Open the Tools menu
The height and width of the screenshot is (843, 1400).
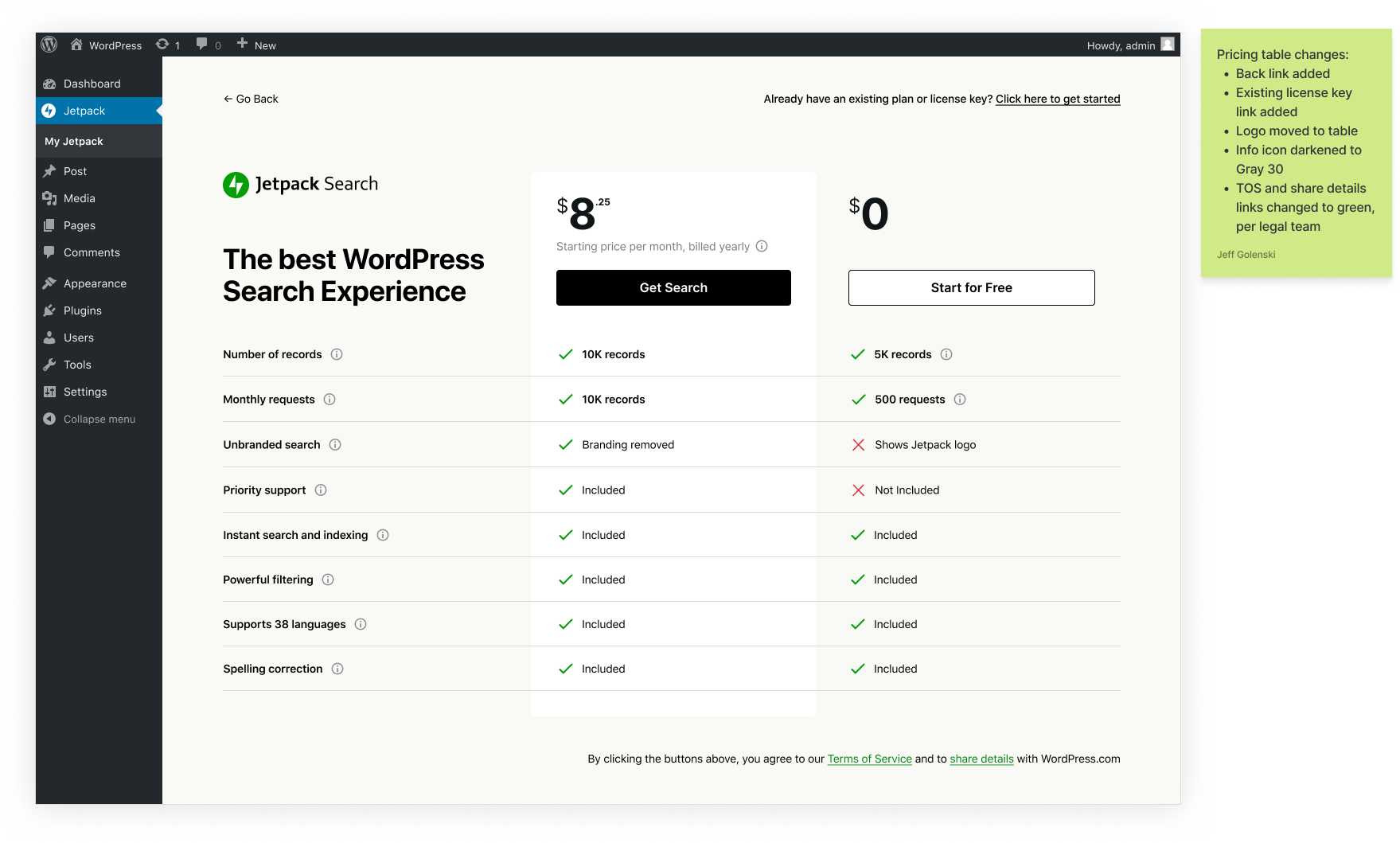coord(99,365)
